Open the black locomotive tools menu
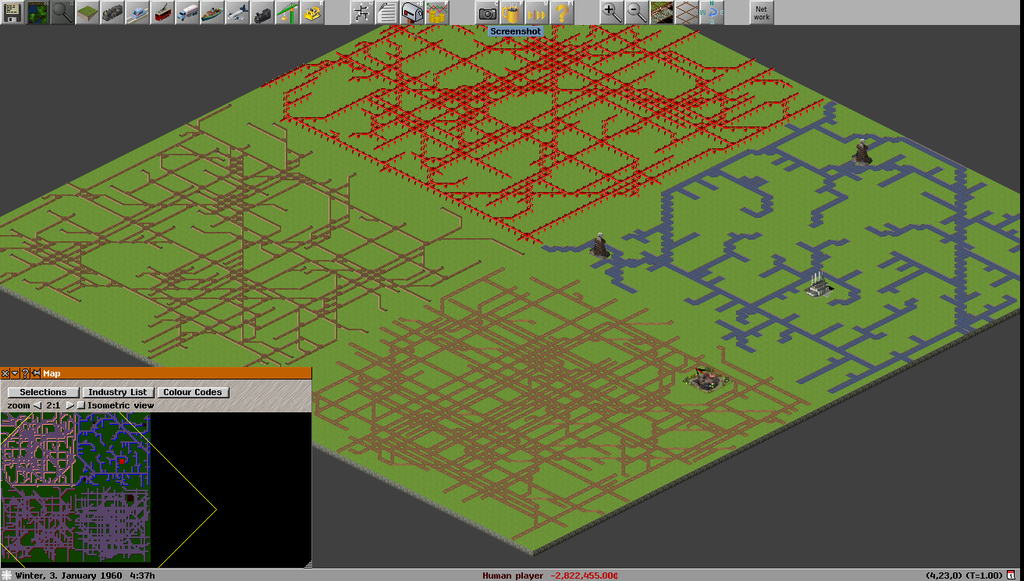1024x581 pixels. [x=263, y=12]
